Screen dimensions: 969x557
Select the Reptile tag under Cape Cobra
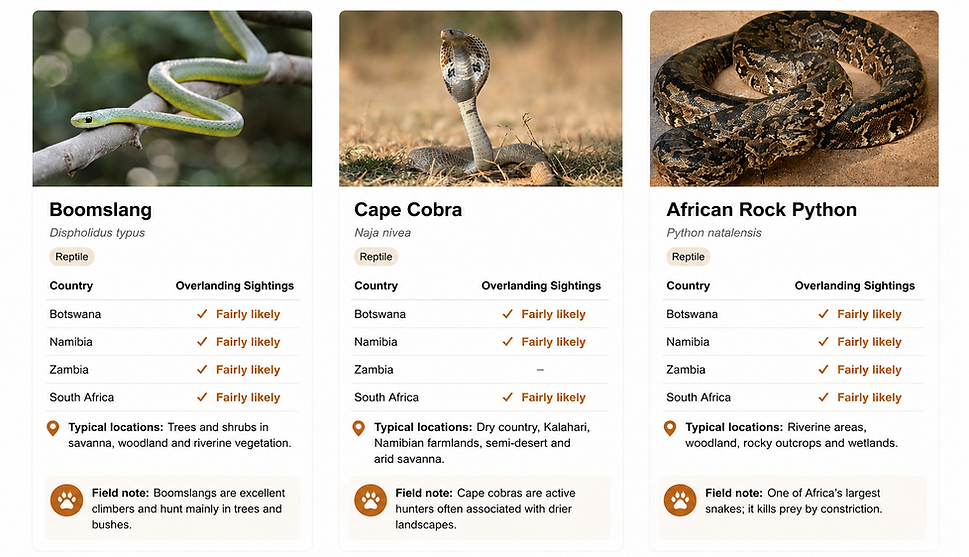(x=376, y=257)
